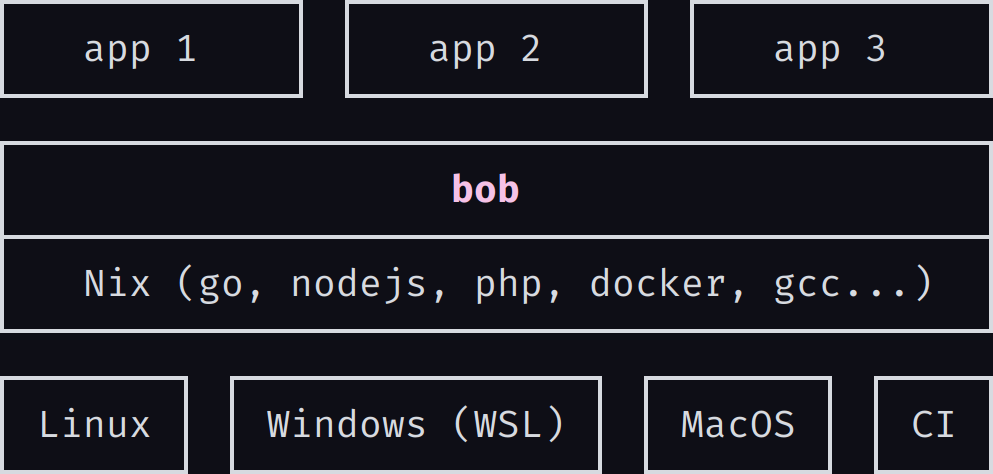Click the app 1 box
Image resolution: width=993 pixels, height=474 pixels.
151,49
